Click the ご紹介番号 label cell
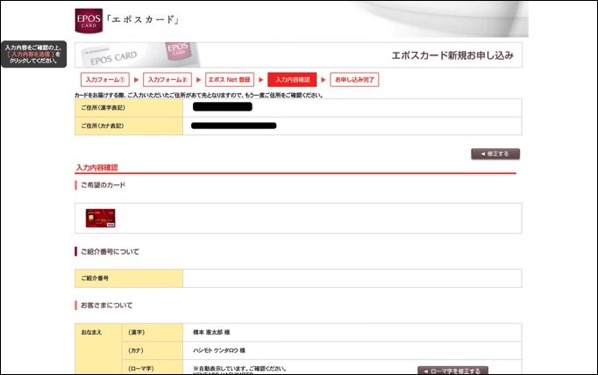This screenshot has height=375, width=598. pyautogui.click(x=129, y=278)
